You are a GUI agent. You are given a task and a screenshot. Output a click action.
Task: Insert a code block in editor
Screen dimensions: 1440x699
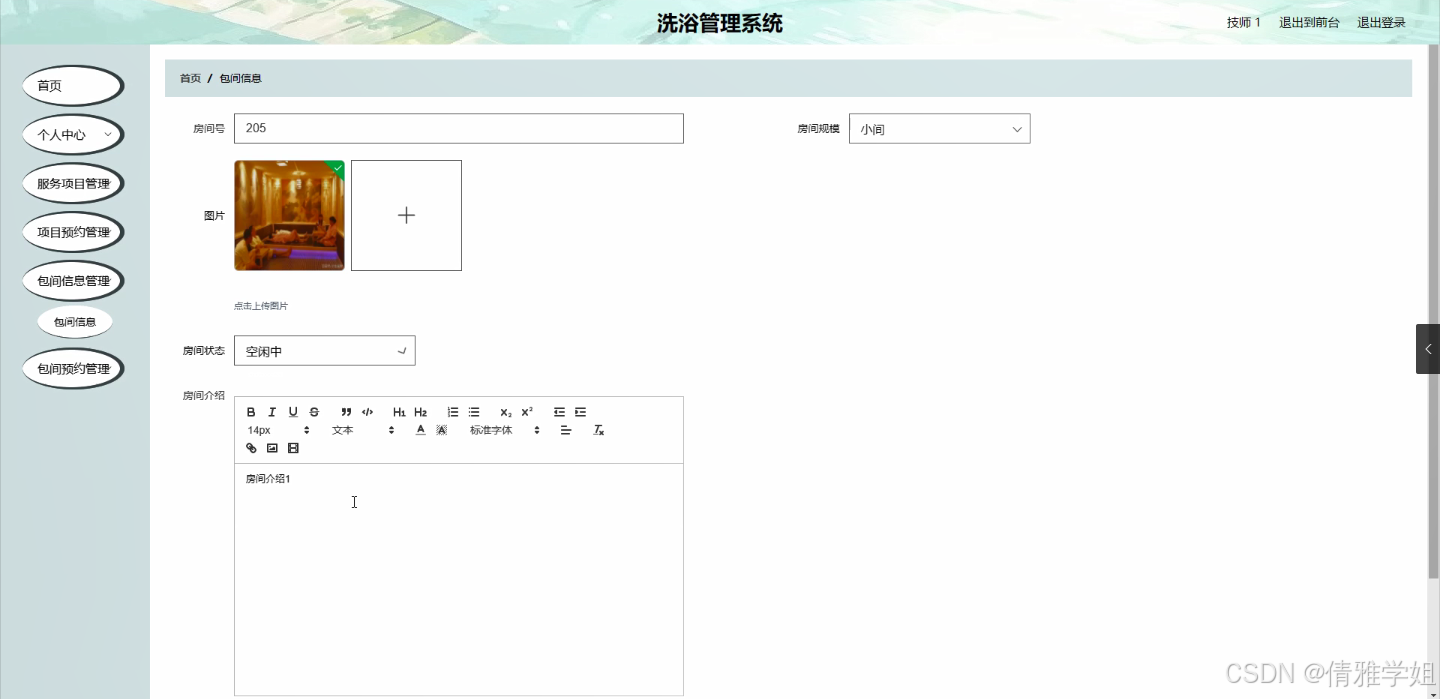coord(367,412)
